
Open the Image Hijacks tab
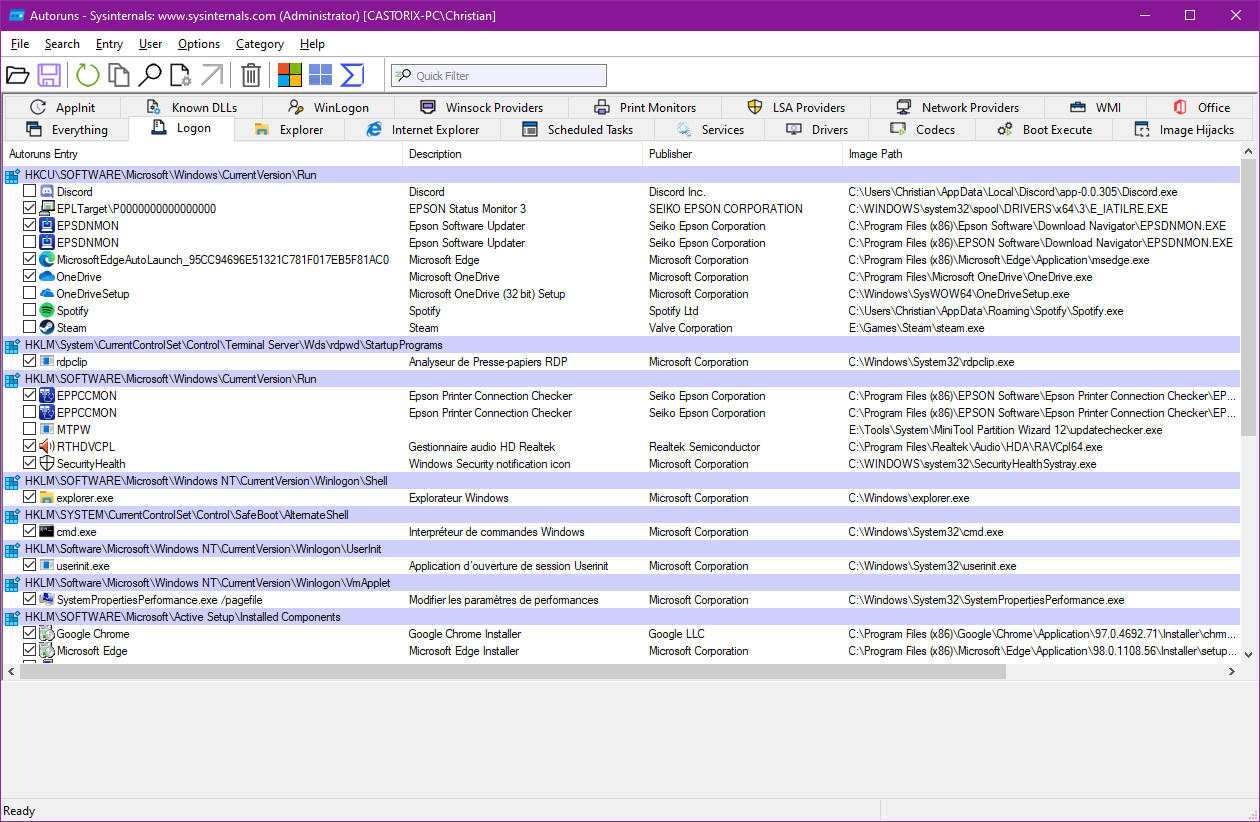(1184, 130)
